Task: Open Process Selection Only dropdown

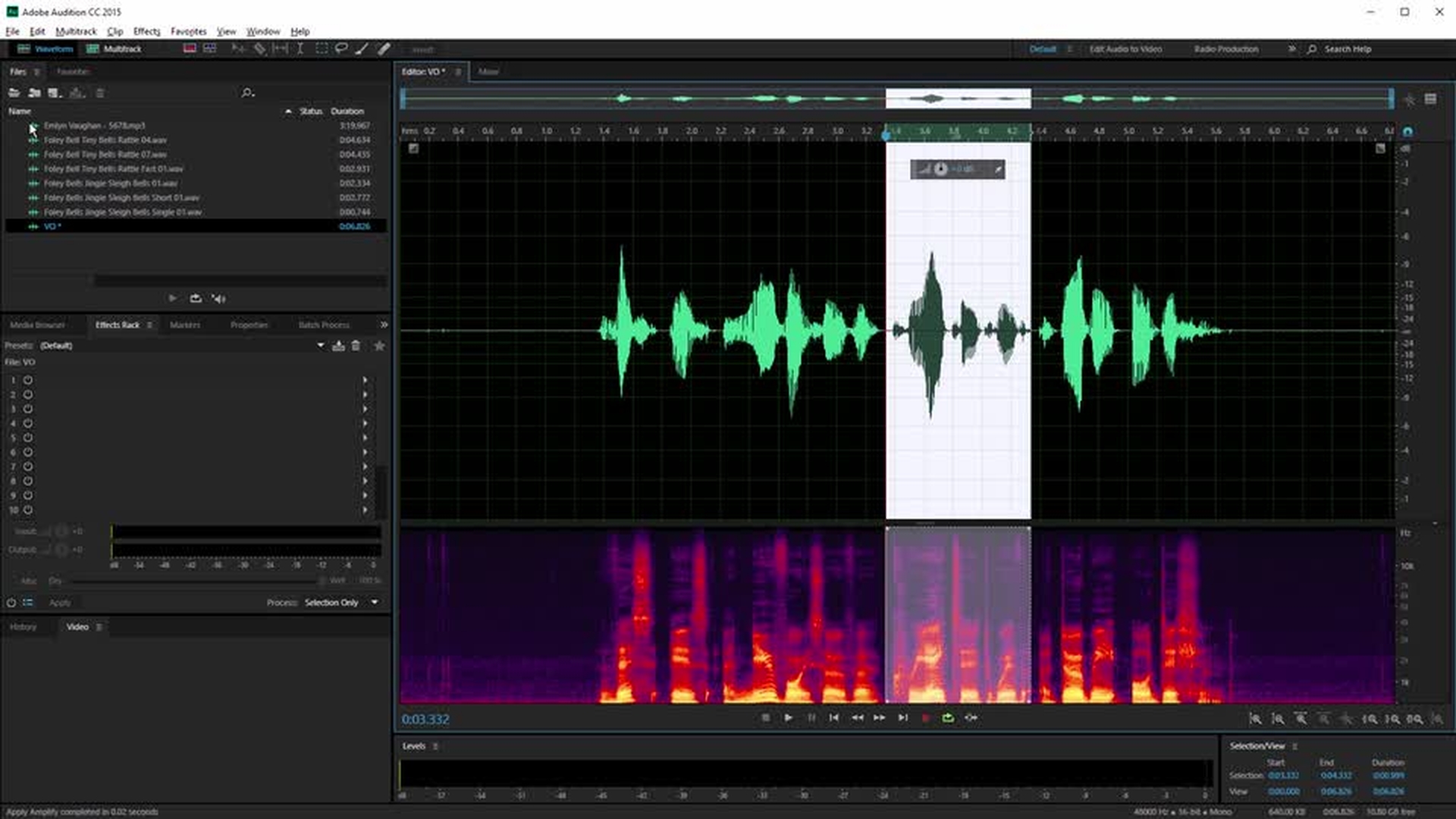Action: pos(375,602)
